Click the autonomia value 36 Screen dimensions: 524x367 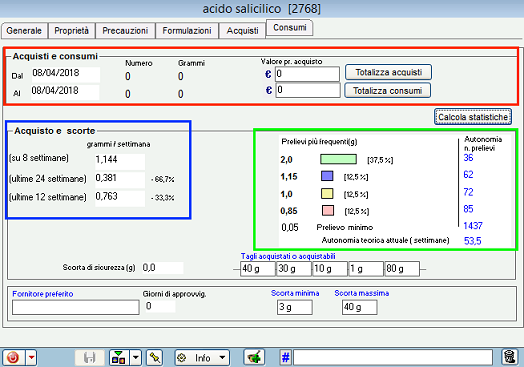pos(469,158)
